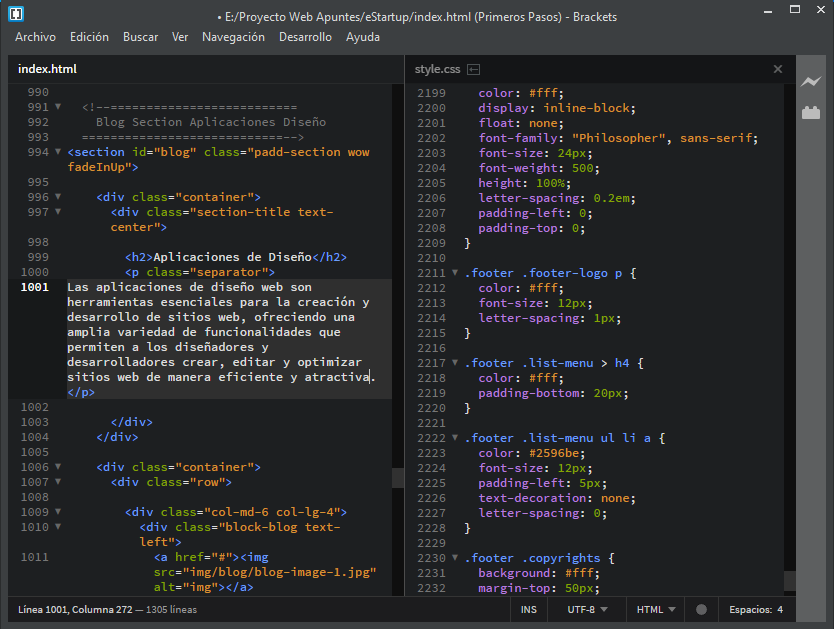The width and height of the screenshot is (834, 629).
Task: Collapse the container div at line 996
Action: point(58,197)
